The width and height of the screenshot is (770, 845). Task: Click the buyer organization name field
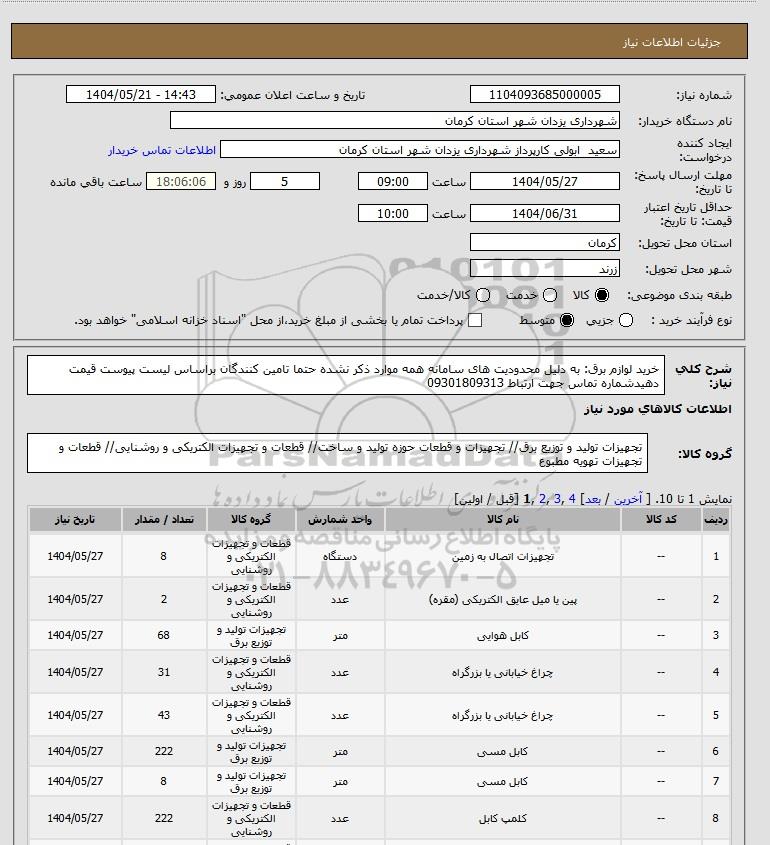pyautogui.click(x=394, y=120)
